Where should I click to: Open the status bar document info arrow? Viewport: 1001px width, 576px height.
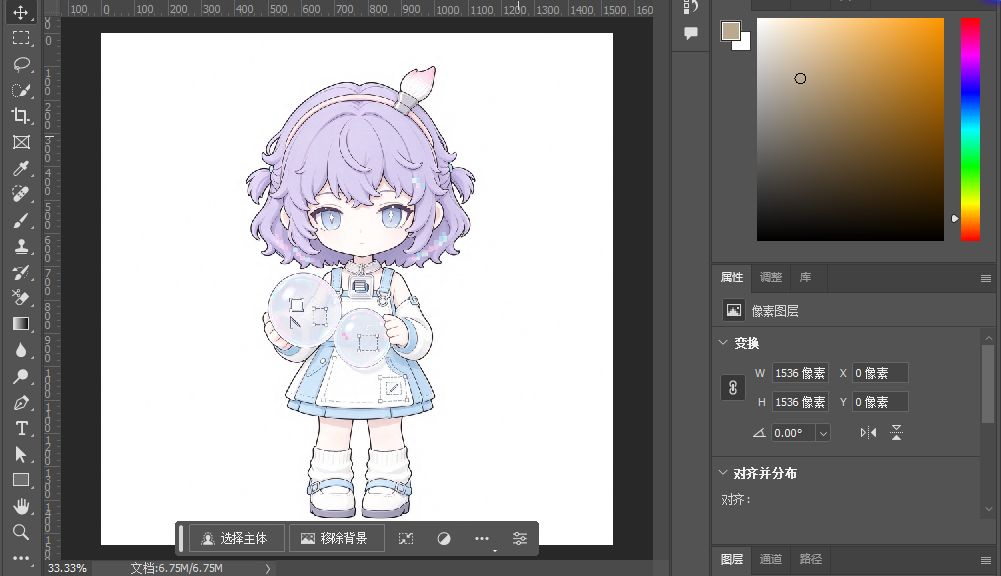pos(267,568)
